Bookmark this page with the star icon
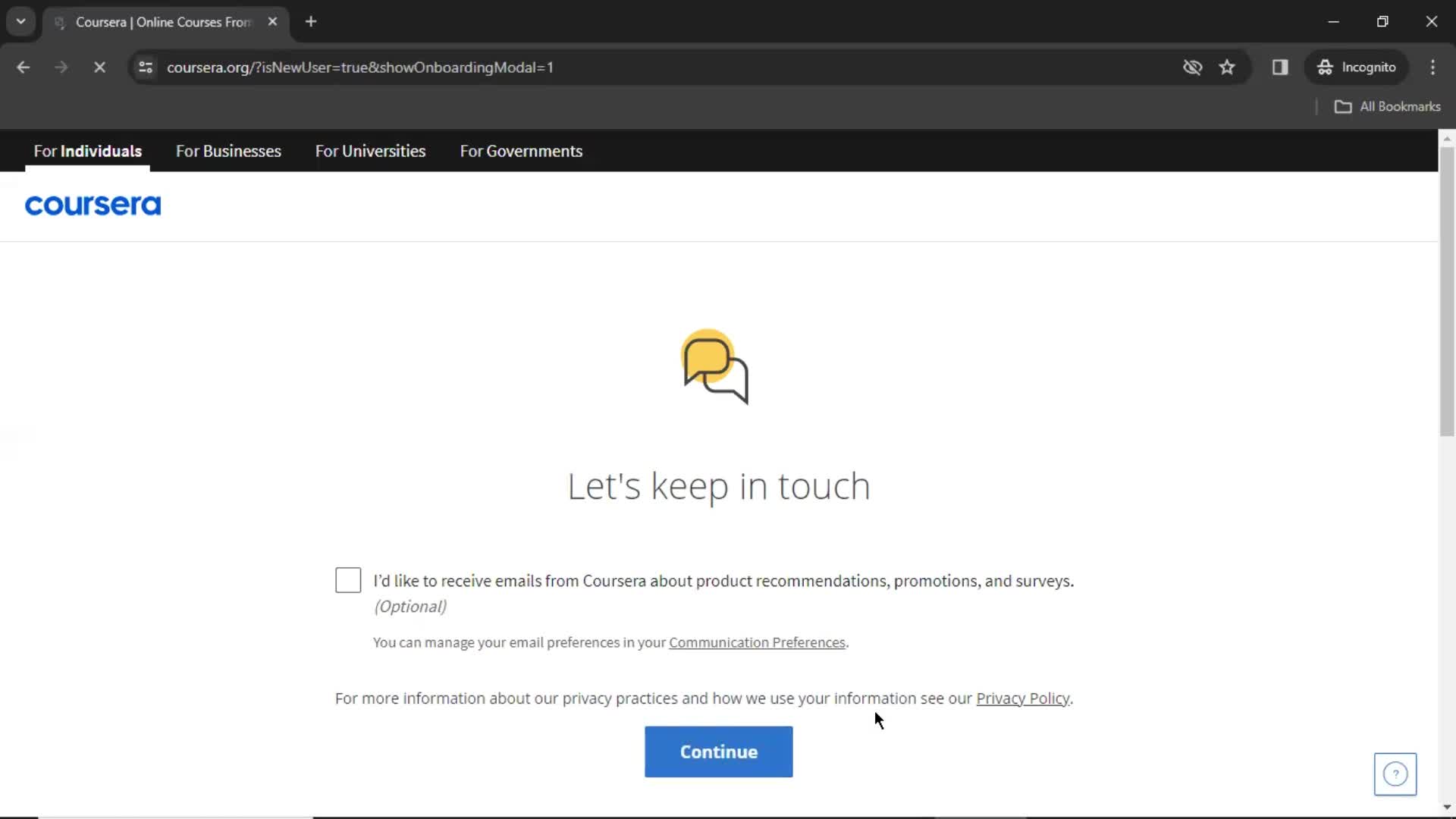 click(1227, 67)
